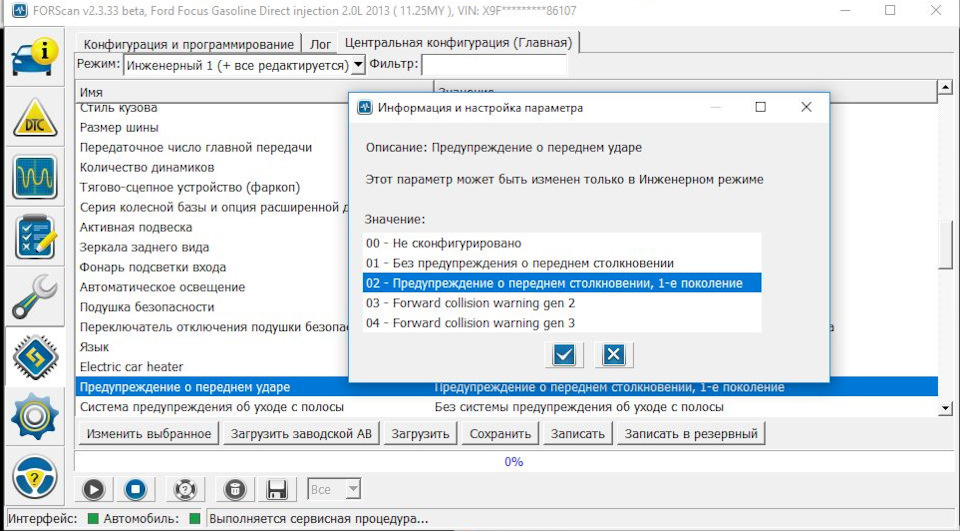
Task: Switch to Конфигурация и программирование tab
Action: point(189,44)
